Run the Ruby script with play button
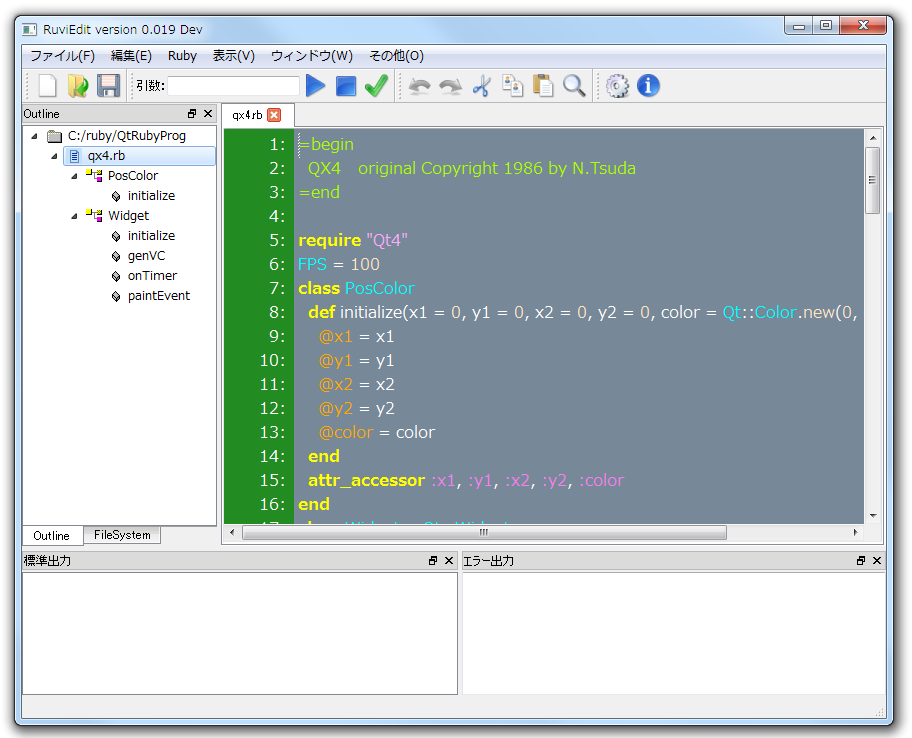Screen dimensions: 912x738 (315, 86)
